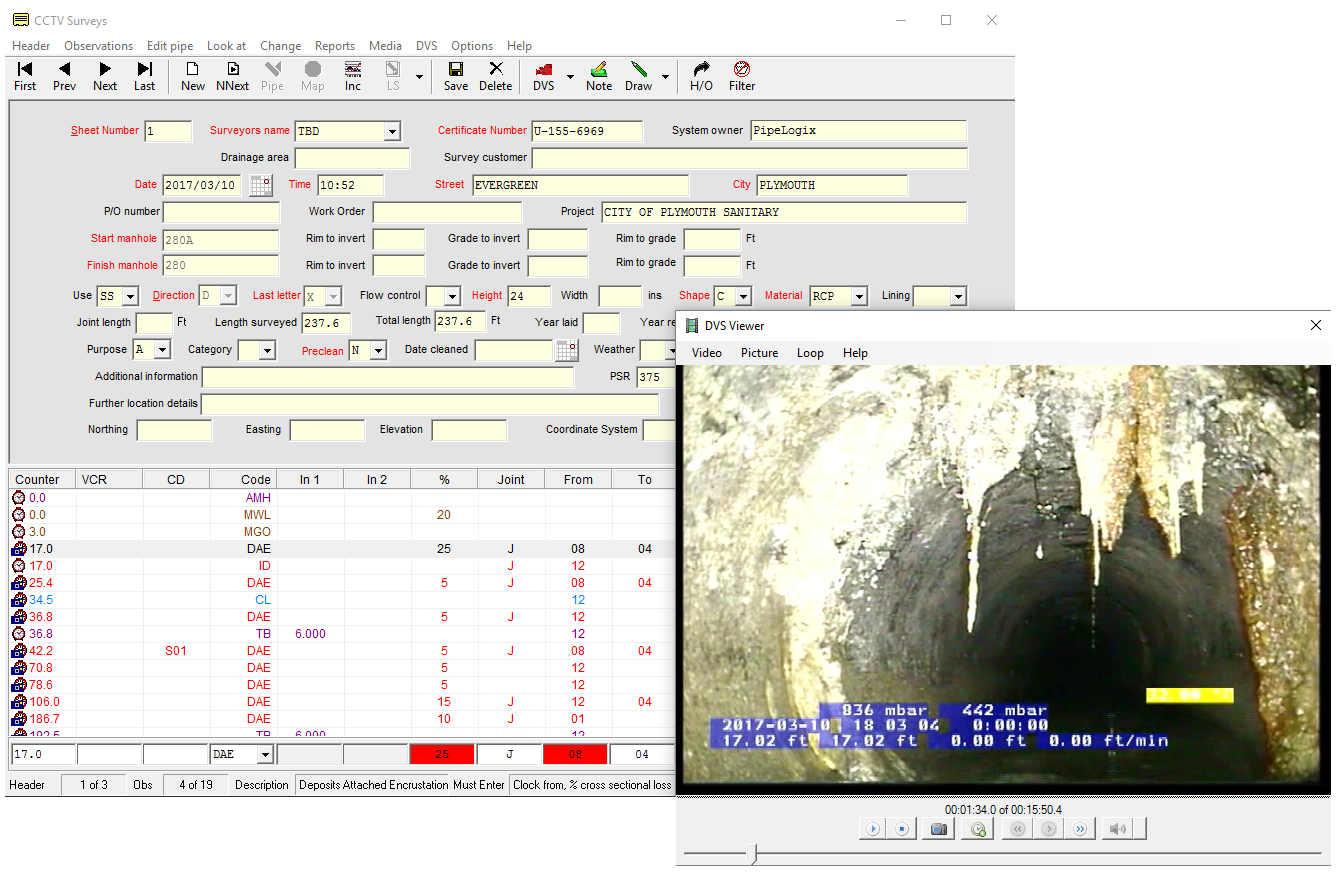Screen dimensions: 1339x872
Task: Open the Purpose dropdown showing A
Action: 162,350
